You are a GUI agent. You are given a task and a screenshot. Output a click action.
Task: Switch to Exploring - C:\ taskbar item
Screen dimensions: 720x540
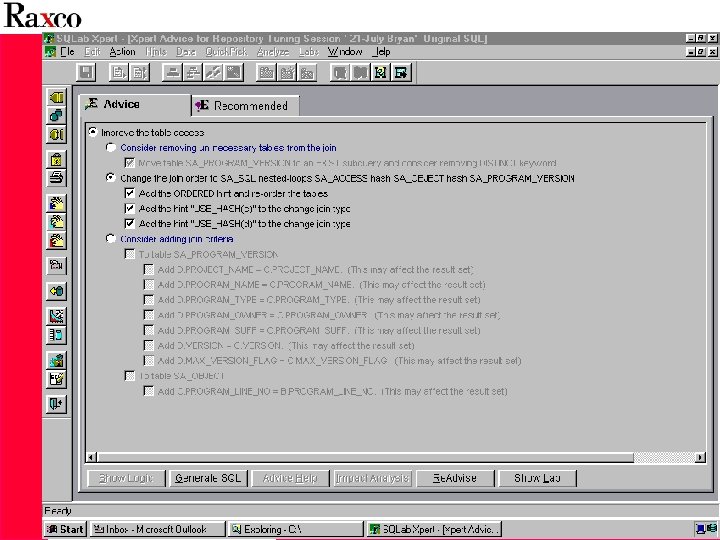point(296,529)
